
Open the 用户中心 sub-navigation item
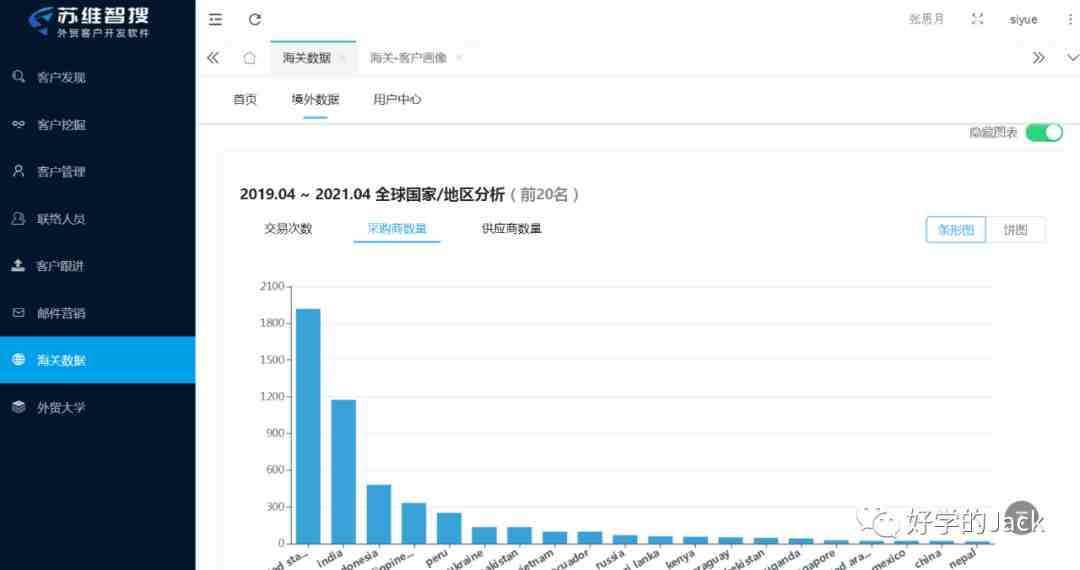tap(397, 99)
